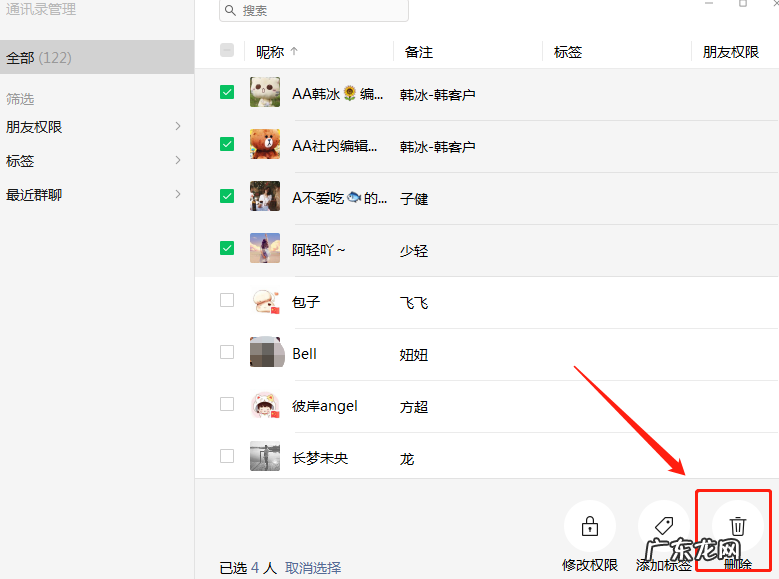Check the 彼岸angel contact checkbox
The width and height of the screenshot is (779, 579).
click(227, 404)
